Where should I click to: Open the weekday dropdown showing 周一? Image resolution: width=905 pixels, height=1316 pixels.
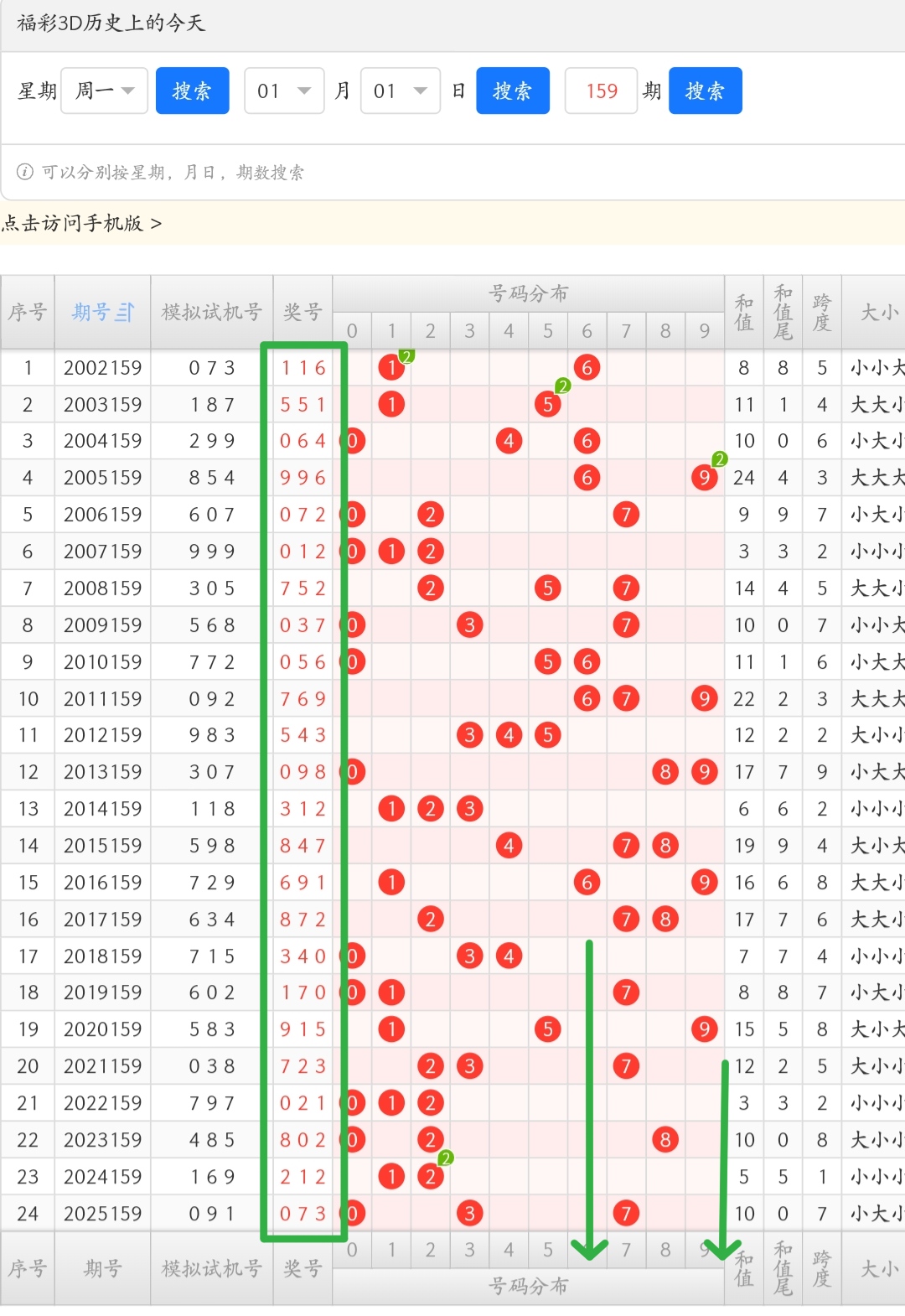click(105, 91)
